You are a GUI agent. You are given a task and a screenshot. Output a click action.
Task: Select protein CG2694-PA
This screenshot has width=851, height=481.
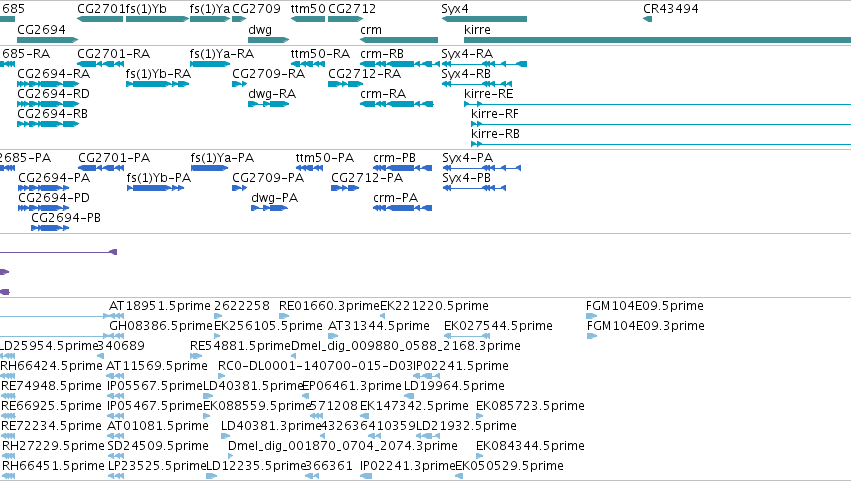[x=43, y=188]
